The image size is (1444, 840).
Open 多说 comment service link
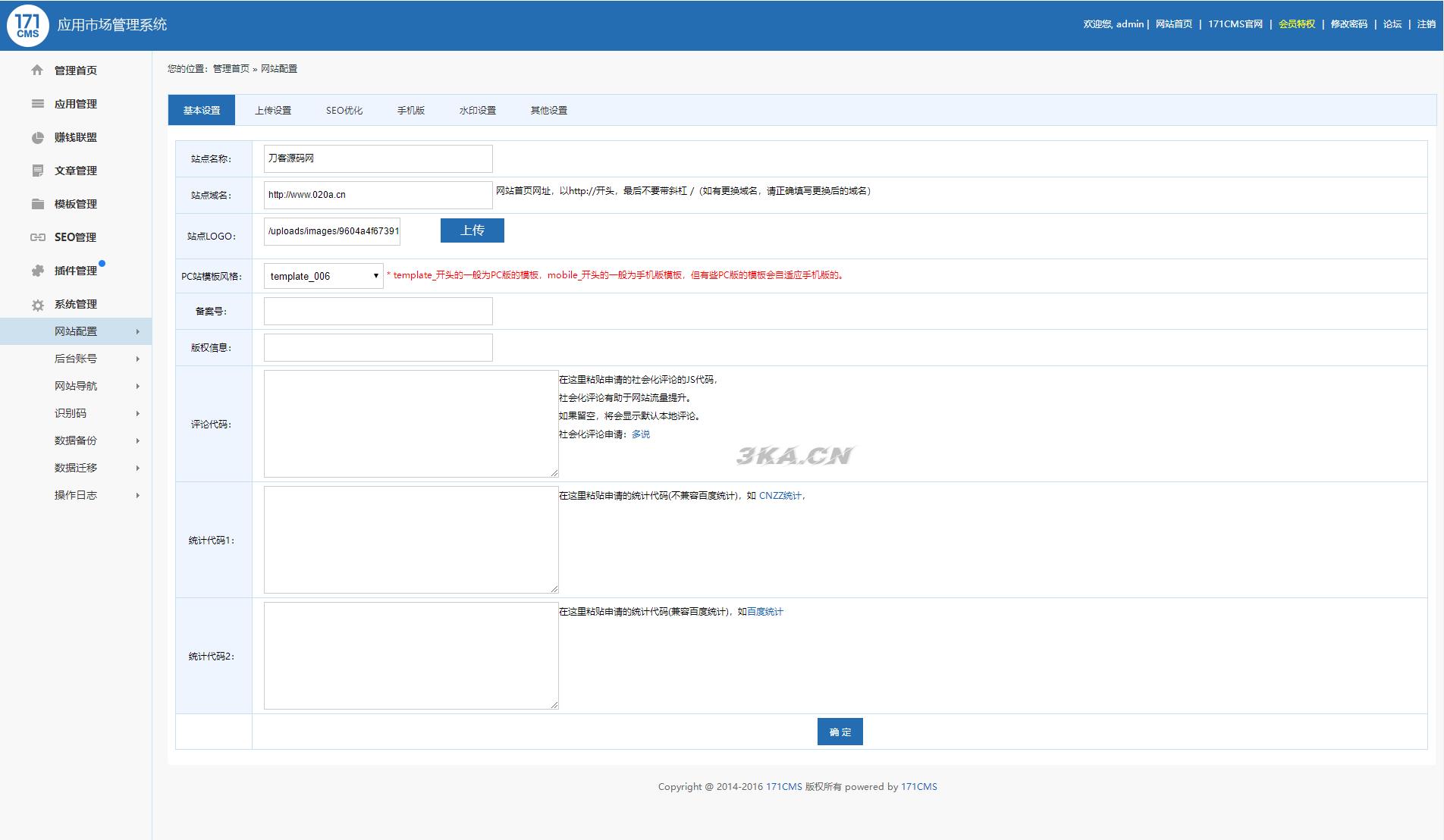(x=641, y=434)
